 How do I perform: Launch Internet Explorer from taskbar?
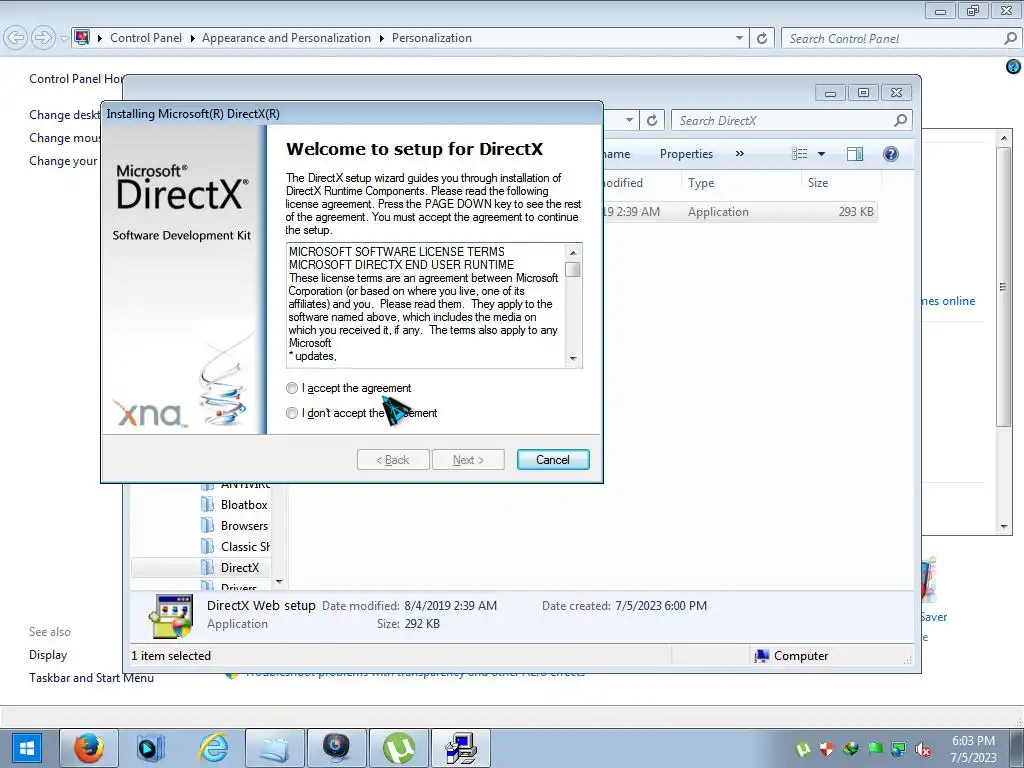(x=213, y=748)
